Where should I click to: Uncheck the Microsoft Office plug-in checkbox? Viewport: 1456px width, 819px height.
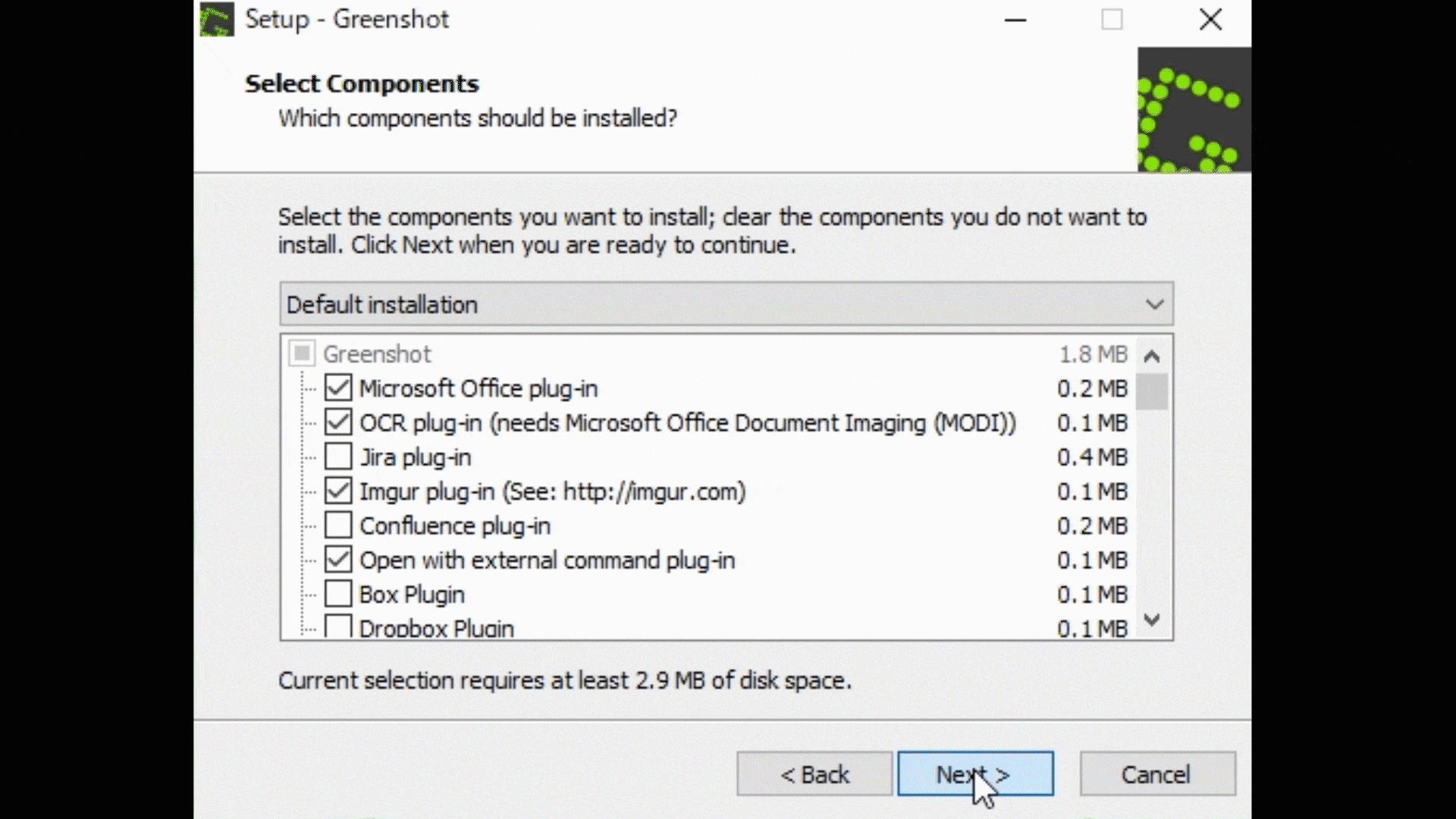(x=338, y=388)
